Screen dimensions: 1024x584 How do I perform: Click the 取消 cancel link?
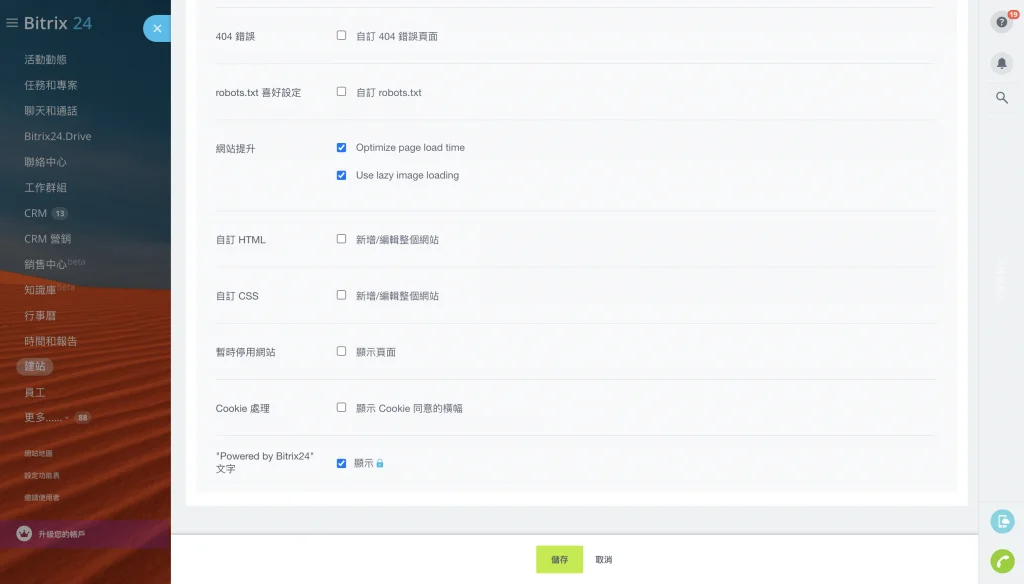click(x=603, y=560)
